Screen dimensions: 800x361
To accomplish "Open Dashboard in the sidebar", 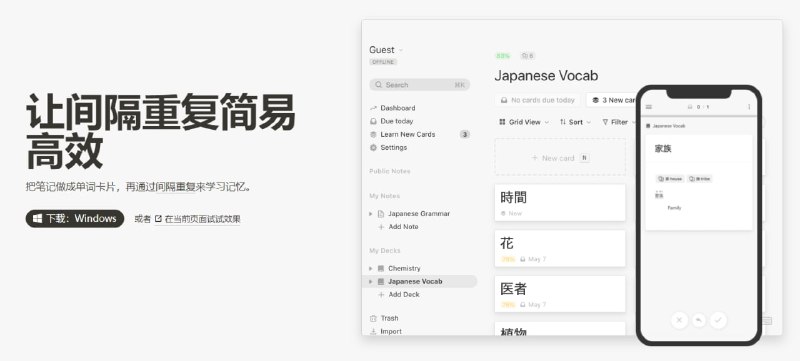I will click(x=397, y=108).
